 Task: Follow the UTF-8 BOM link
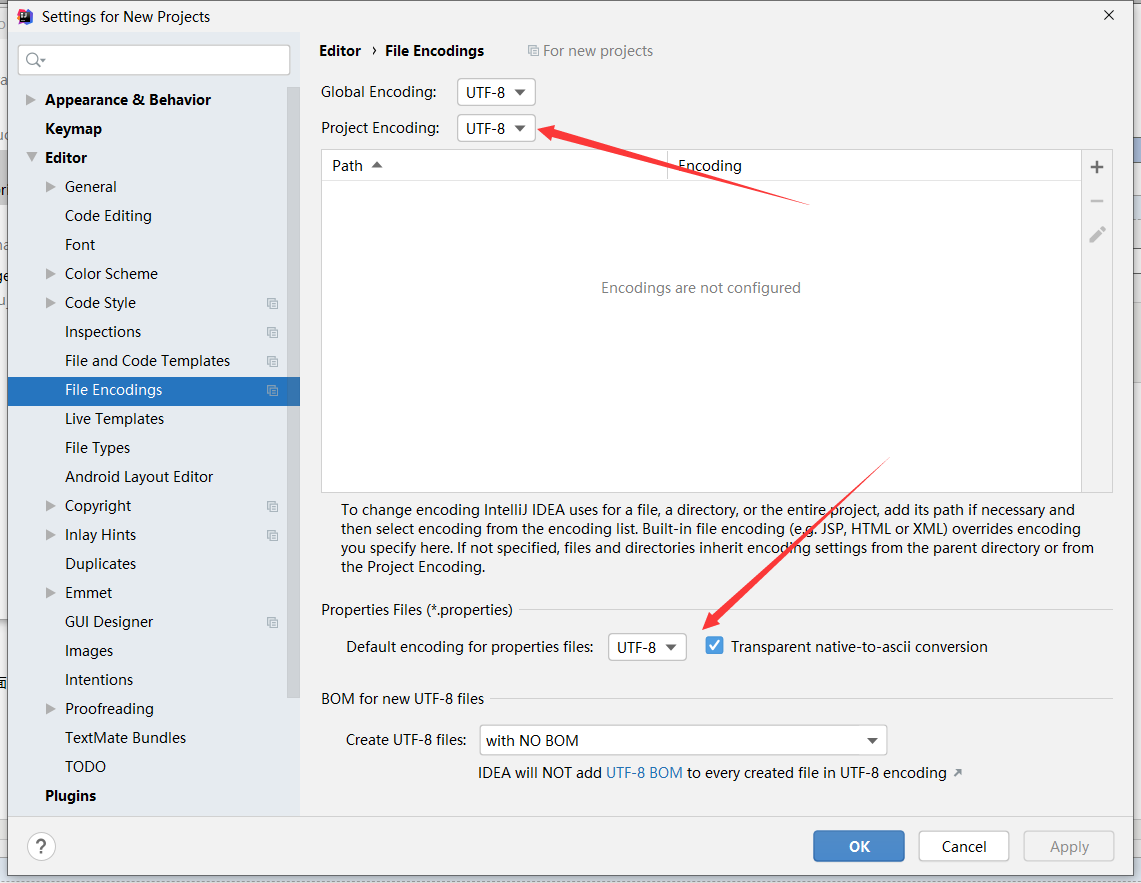pyautogui.click(x=644, y=773)
